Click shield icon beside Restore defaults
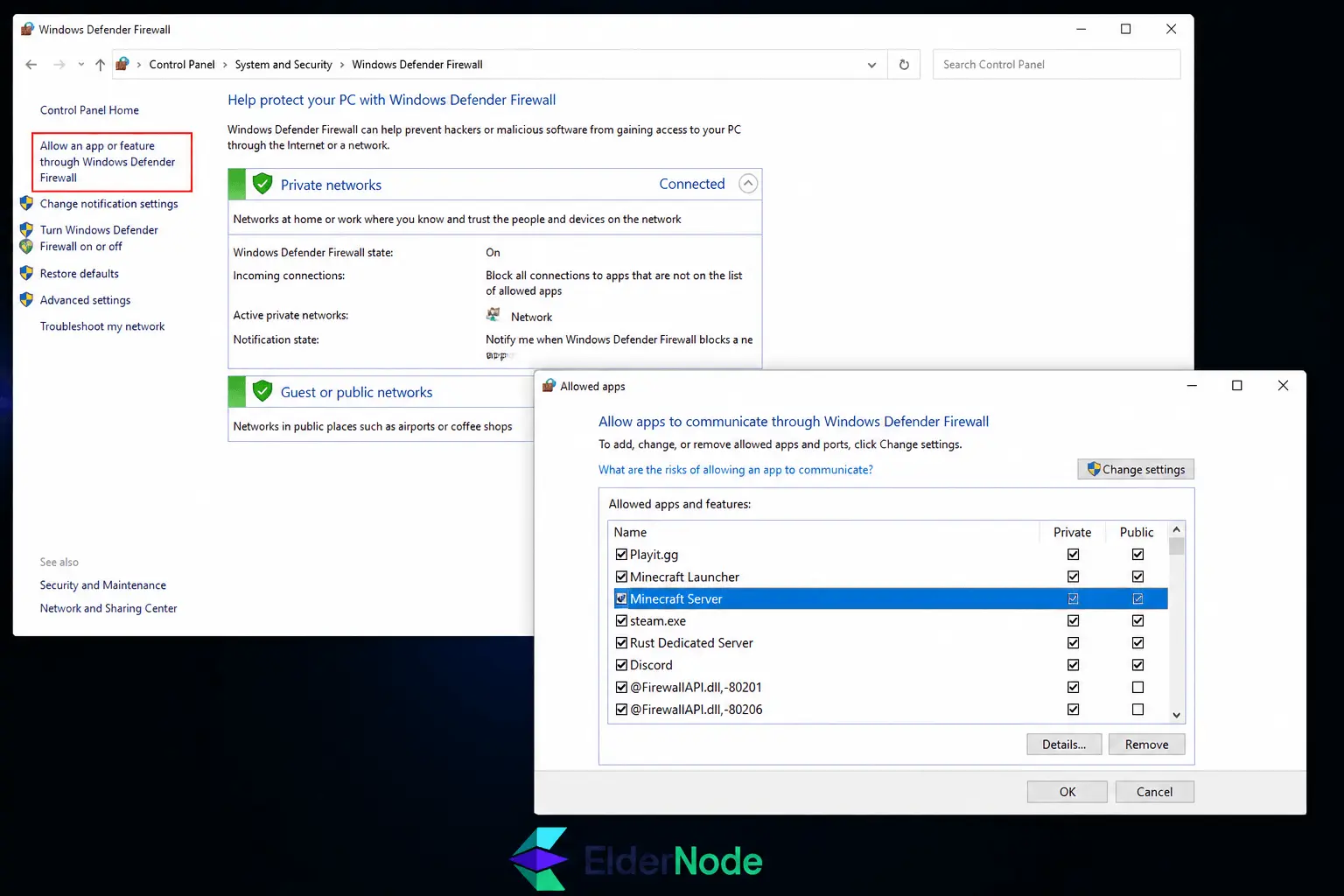 point(26,273)
